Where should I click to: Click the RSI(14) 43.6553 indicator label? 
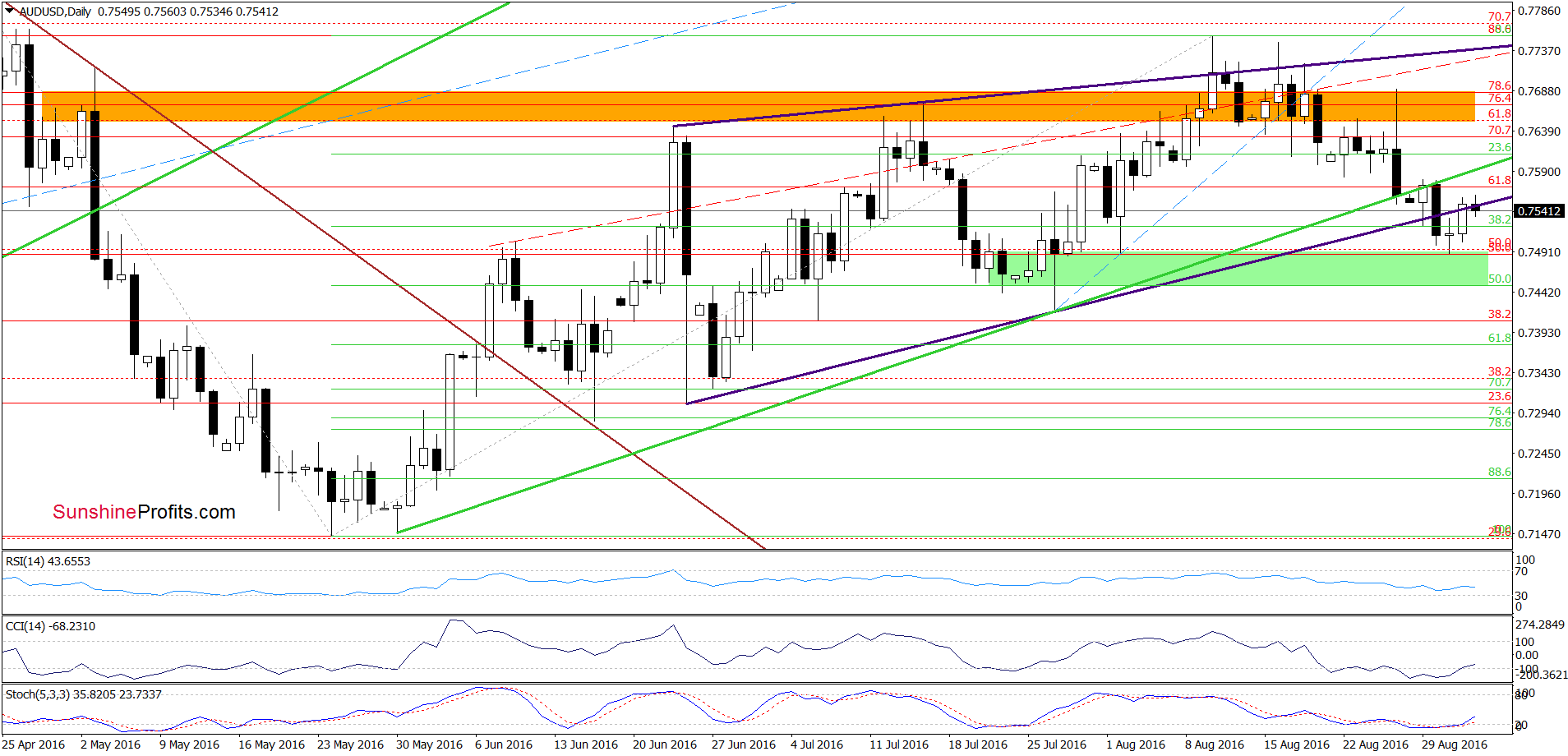(48, 561)
